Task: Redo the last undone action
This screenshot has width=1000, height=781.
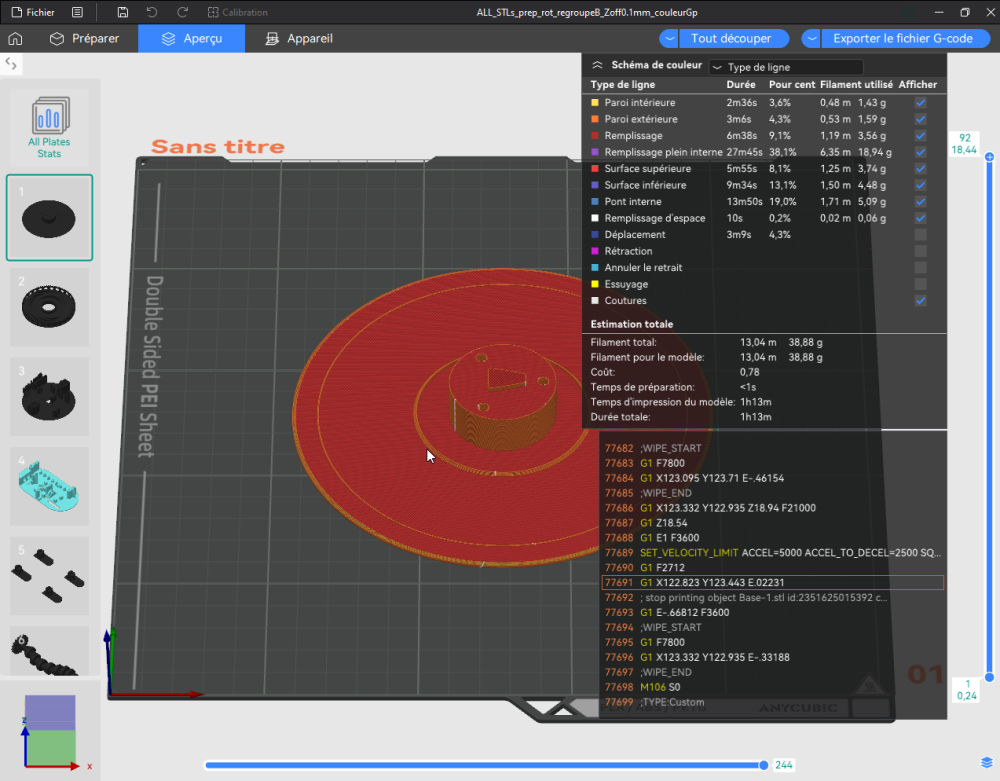Action: [x=182, y=12]
